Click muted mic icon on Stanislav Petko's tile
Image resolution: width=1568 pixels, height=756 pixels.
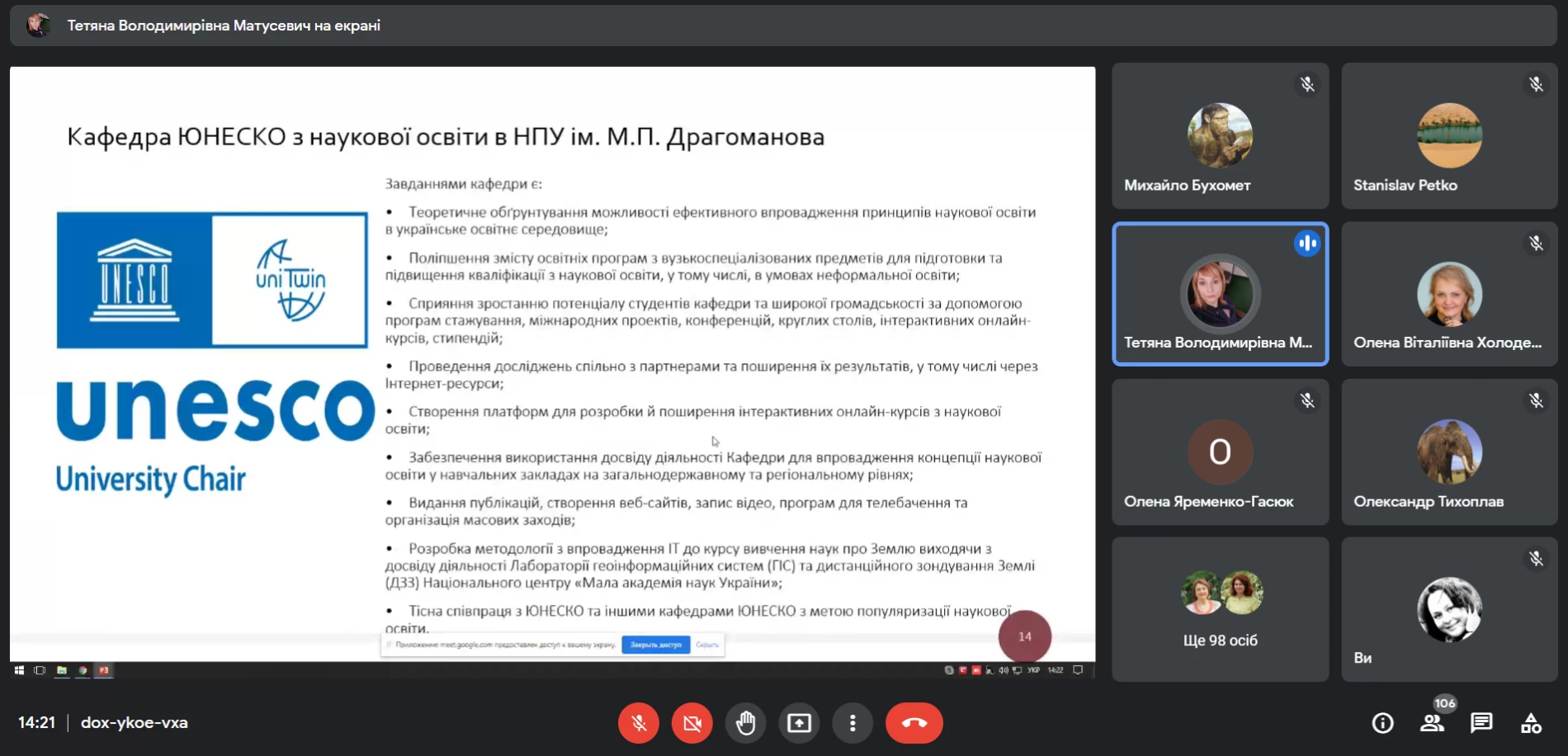[1536, 84]
